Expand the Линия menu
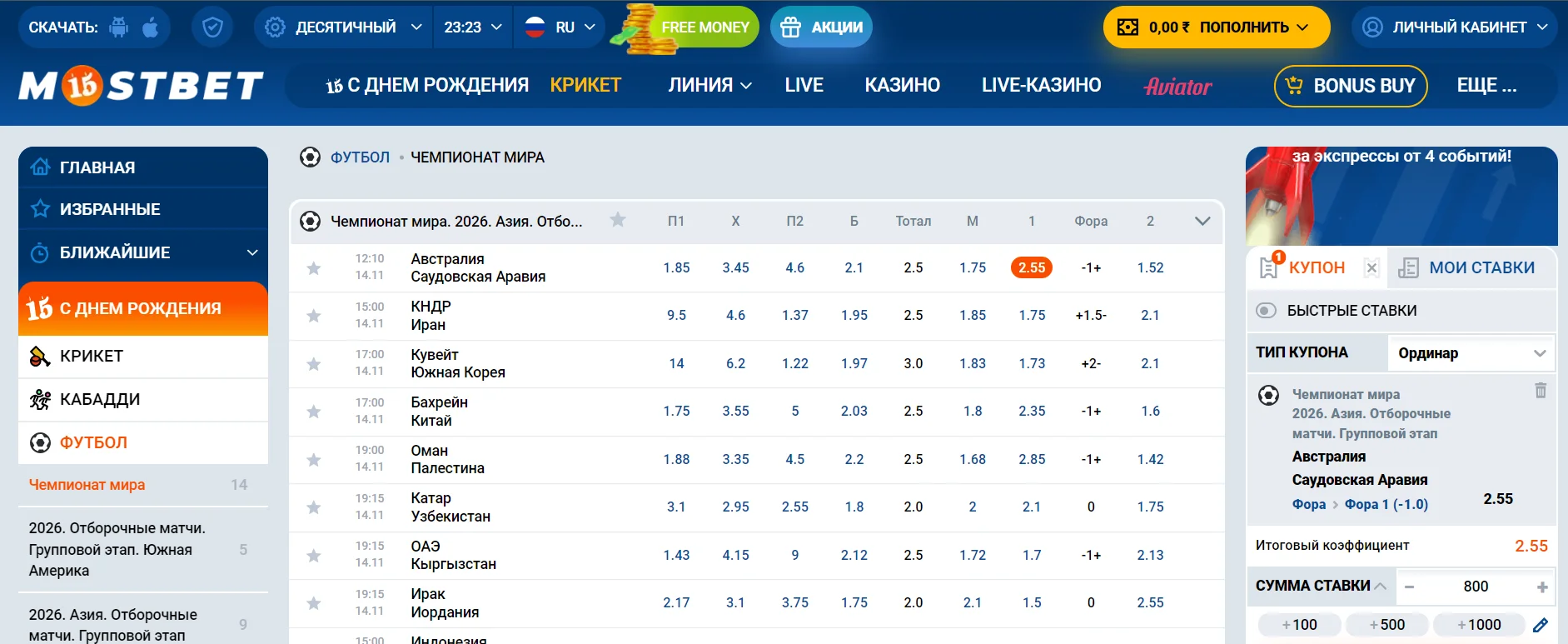This screenshot has height=644, width=1568. click(709, 86)
